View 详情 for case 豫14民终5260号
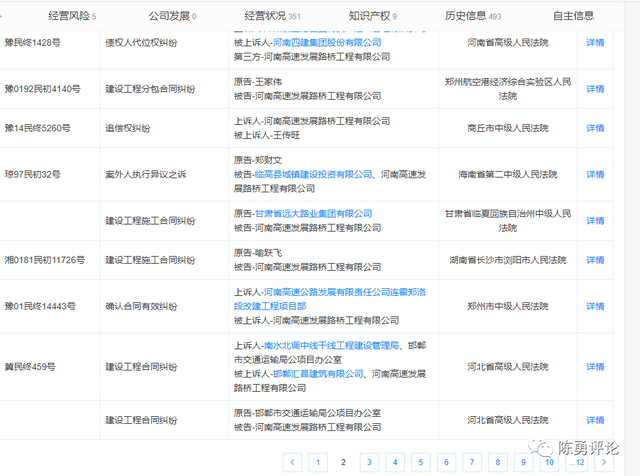Image resolution: width=640 pixels, height=476 pixels. 595,128
